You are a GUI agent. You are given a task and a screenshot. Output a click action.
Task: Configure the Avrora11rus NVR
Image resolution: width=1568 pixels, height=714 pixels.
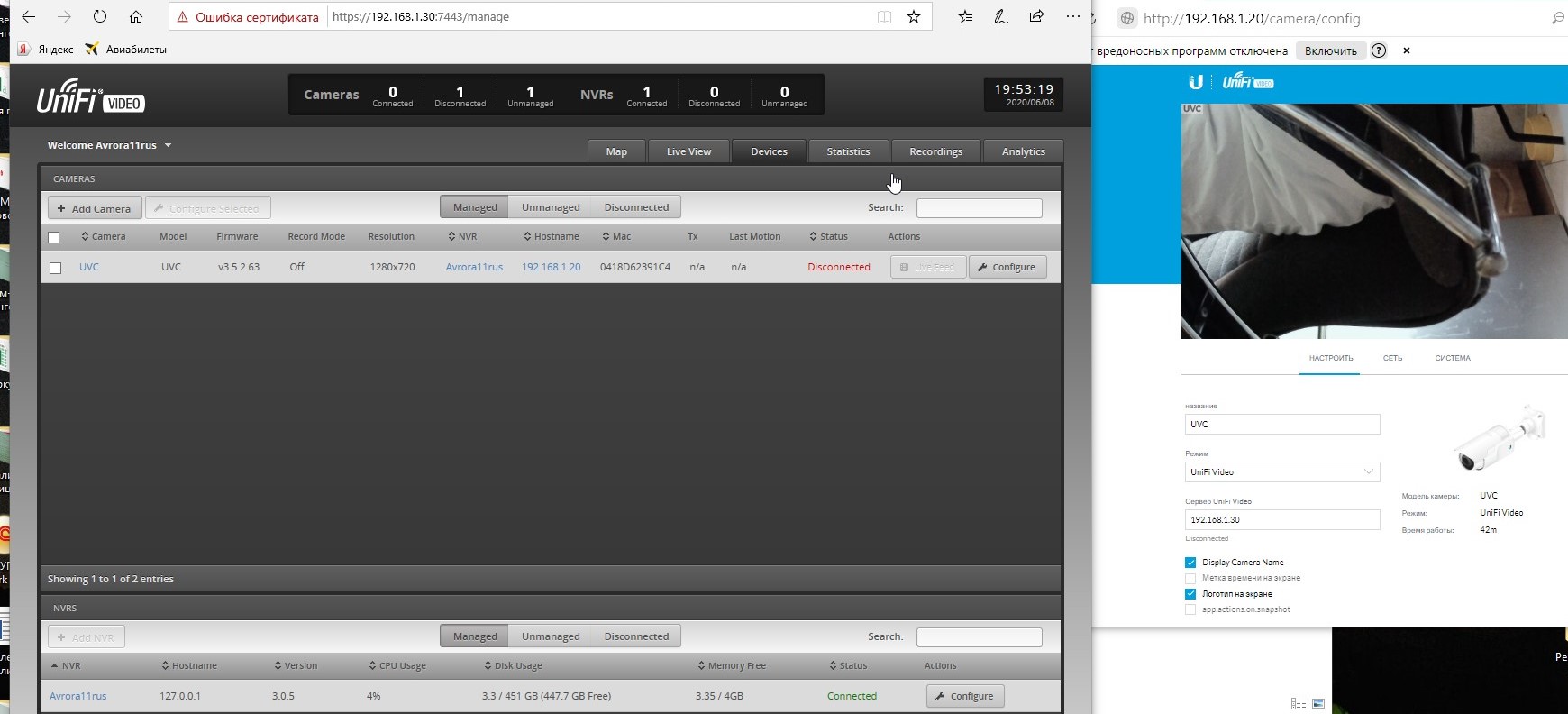pyautogui.click(x=965, y=696)
